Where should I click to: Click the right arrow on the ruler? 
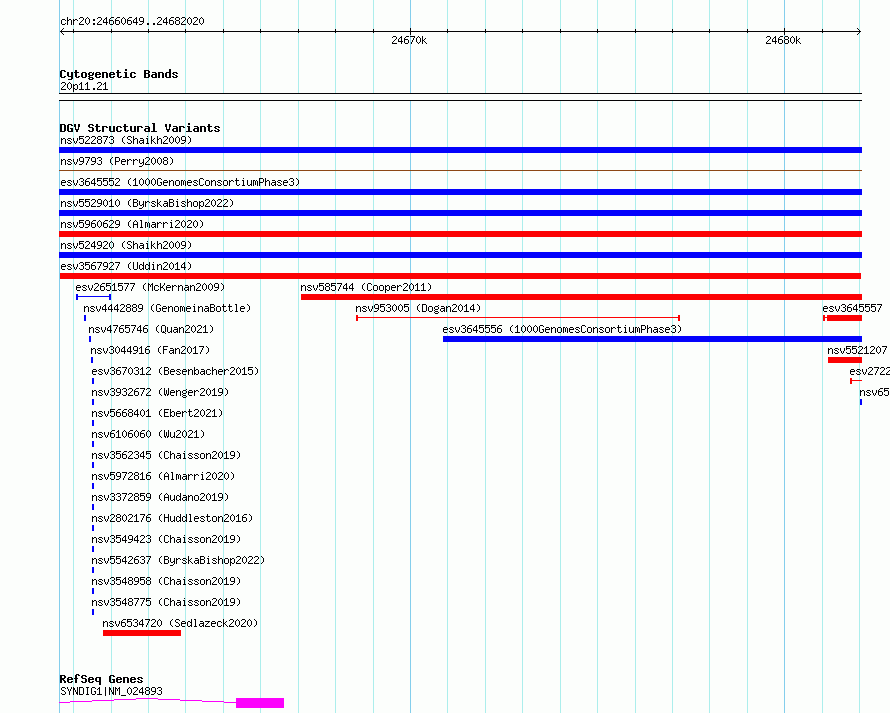tap(859, 32)
